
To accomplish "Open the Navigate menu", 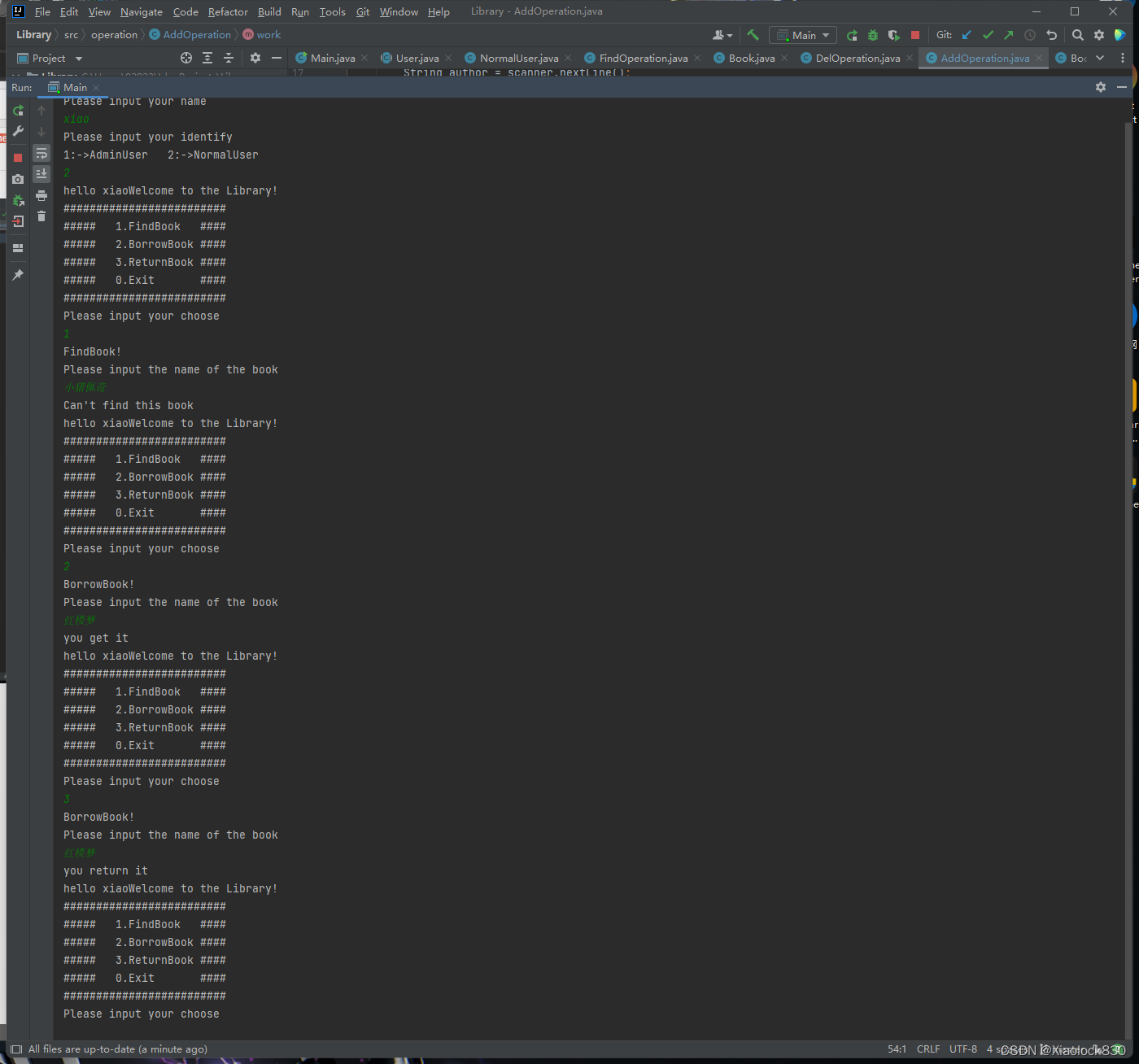I will 142,11.
